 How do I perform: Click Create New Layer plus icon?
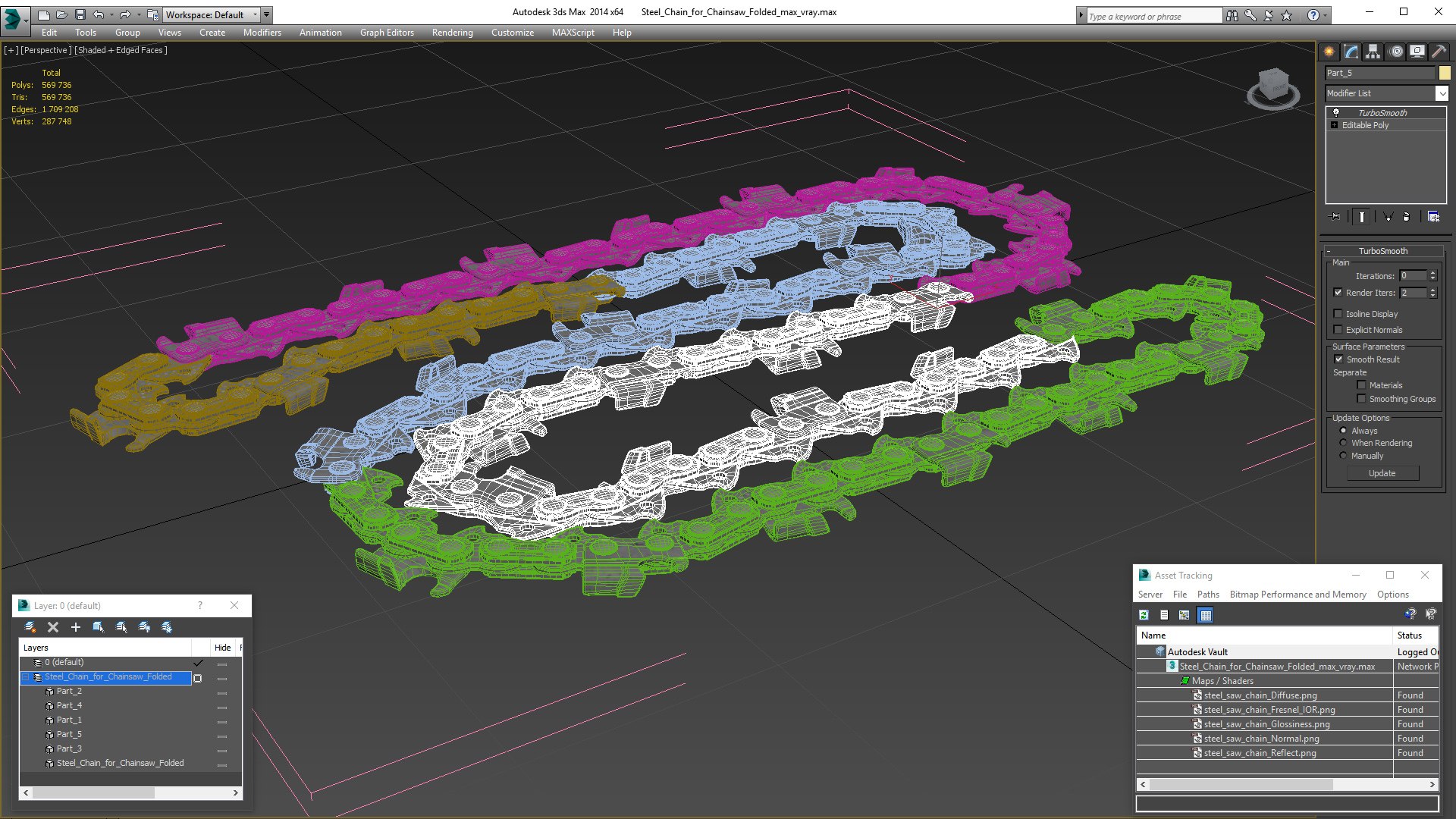pos(75,627)
